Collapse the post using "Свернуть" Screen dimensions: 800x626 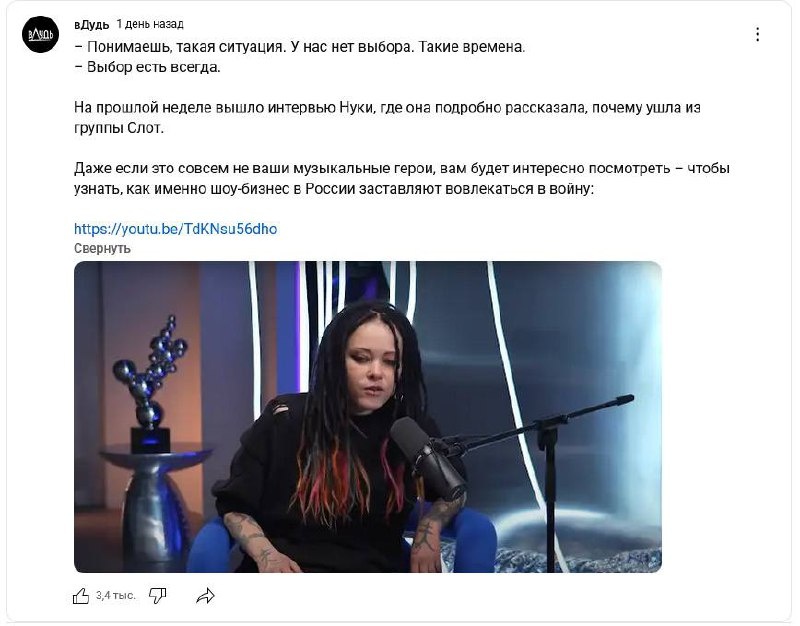(x=102, y=248)
